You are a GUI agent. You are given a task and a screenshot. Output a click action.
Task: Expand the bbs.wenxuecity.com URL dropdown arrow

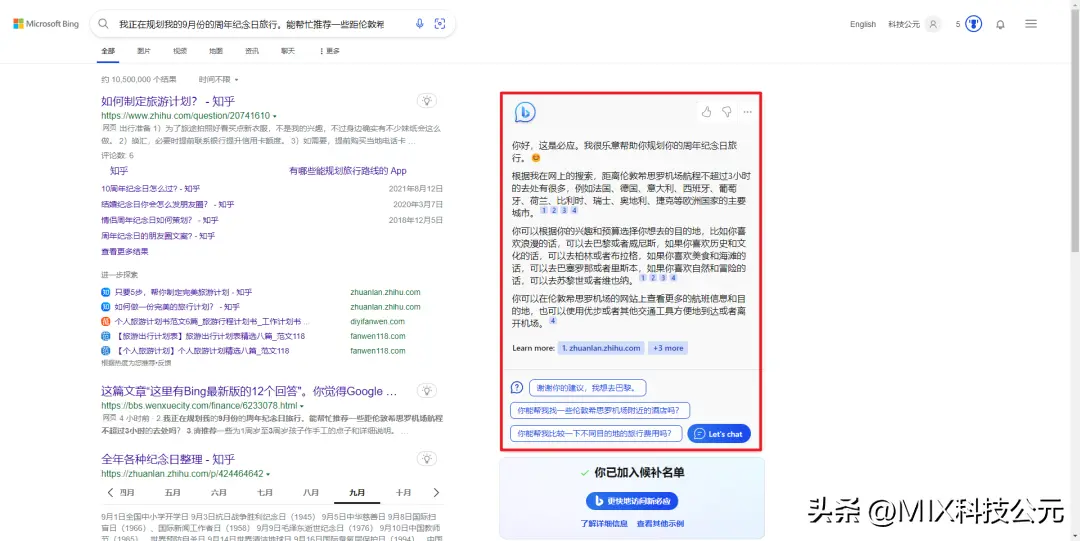[302, 406]
